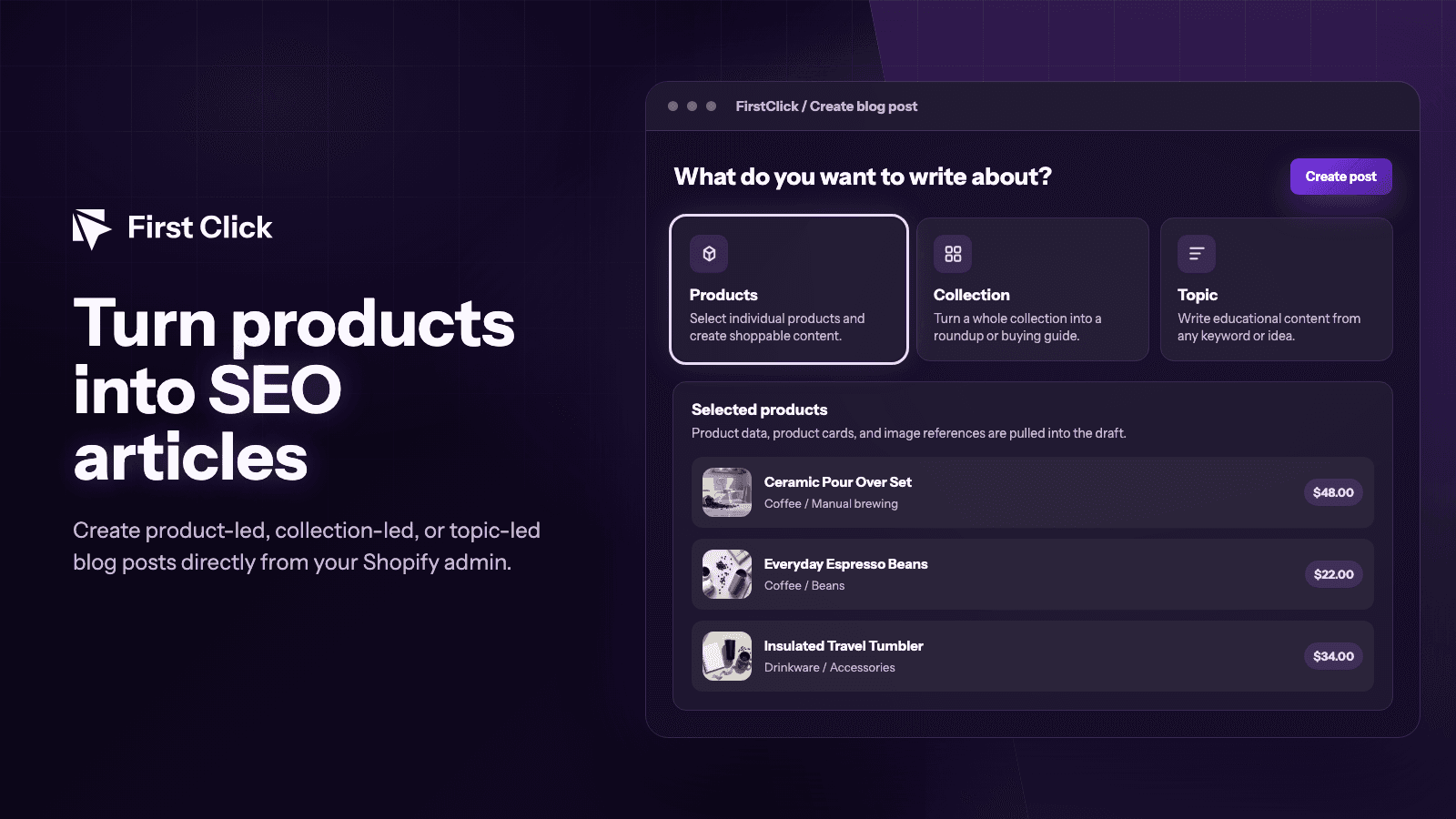Click the $48.00 price badge
This screenshot has height=819, width=1456.
1333,492
